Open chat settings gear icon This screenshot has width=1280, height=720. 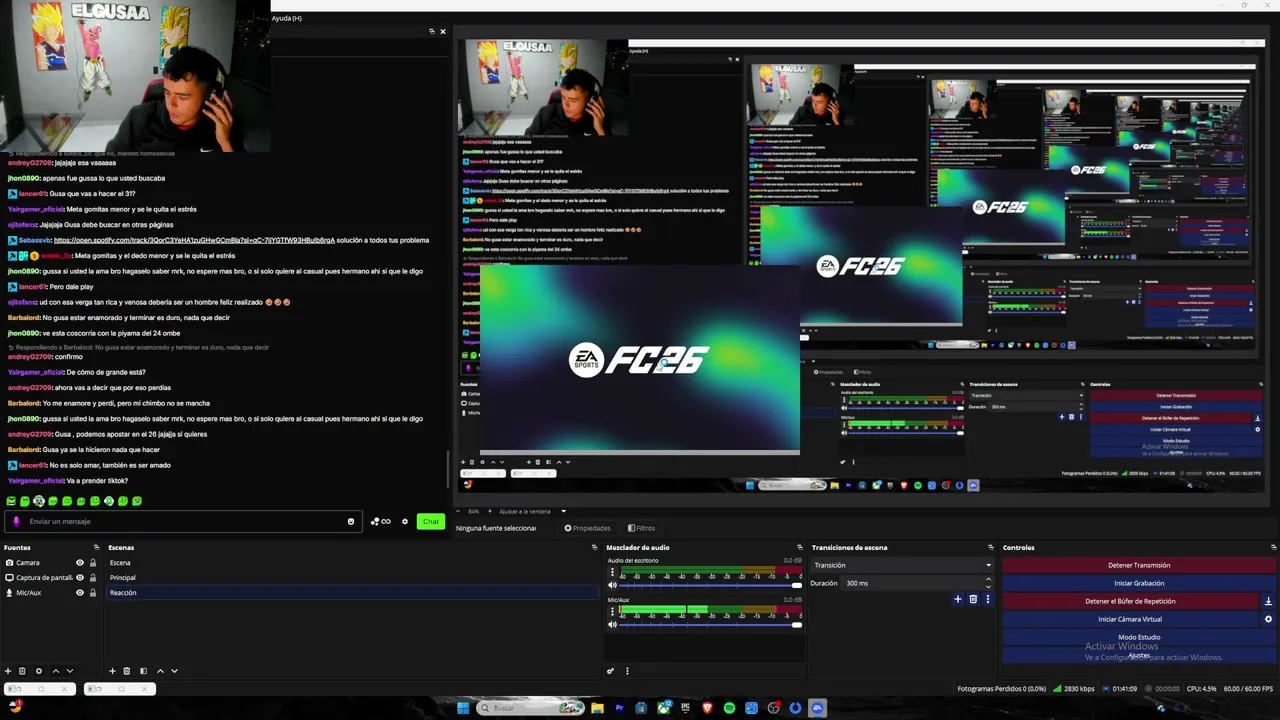click(x=405, y=521)
